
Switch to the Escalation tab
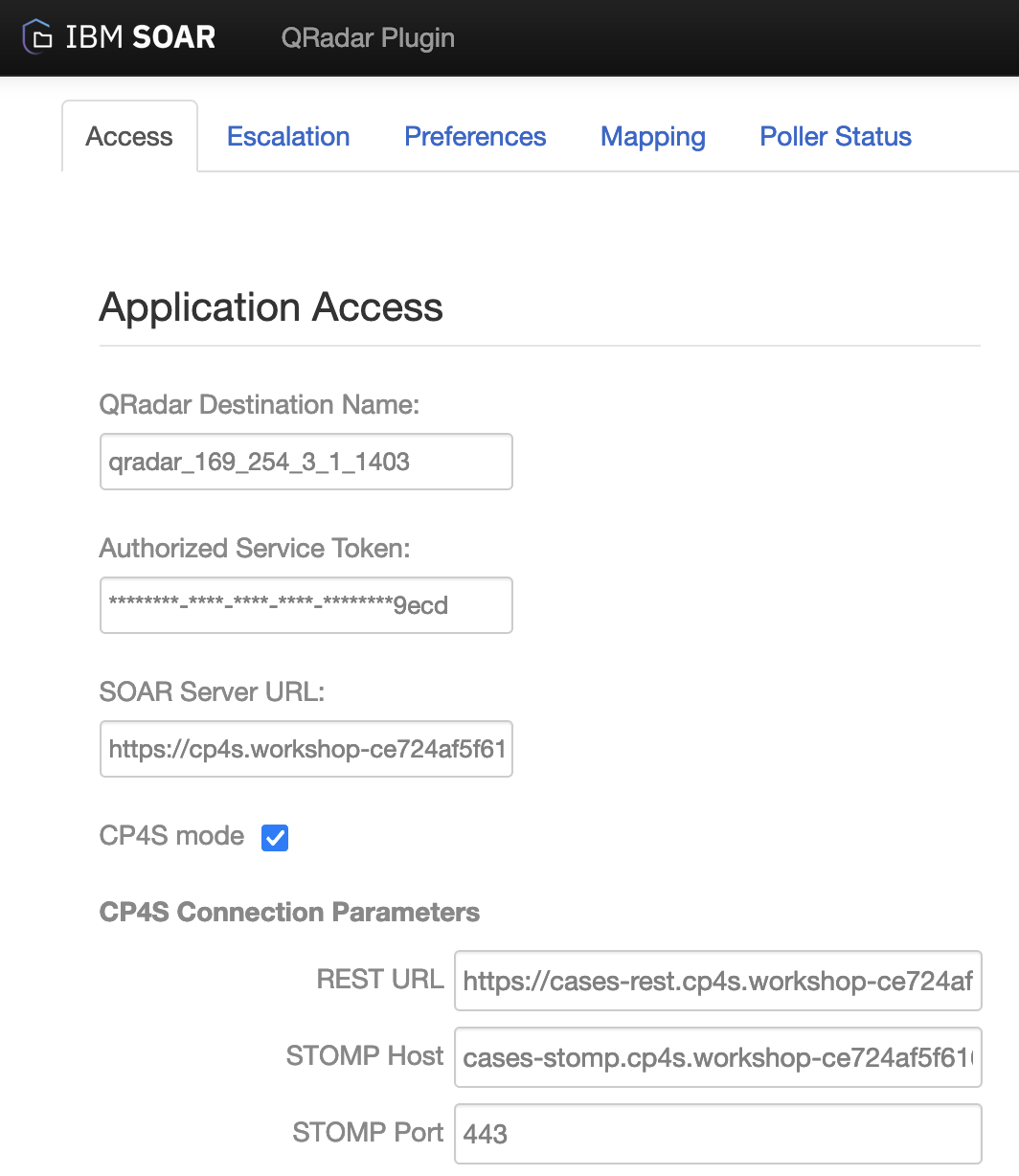(287, 136)
